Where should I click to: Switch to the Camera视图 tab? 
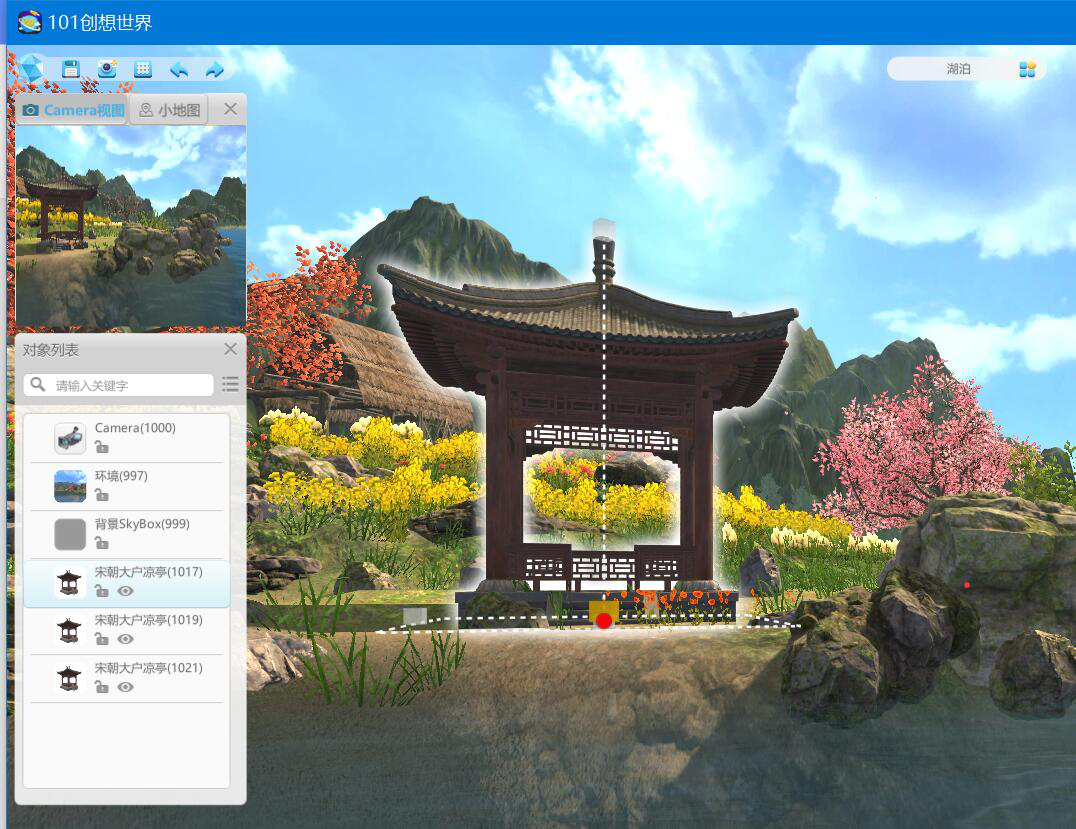coord(73,110)
